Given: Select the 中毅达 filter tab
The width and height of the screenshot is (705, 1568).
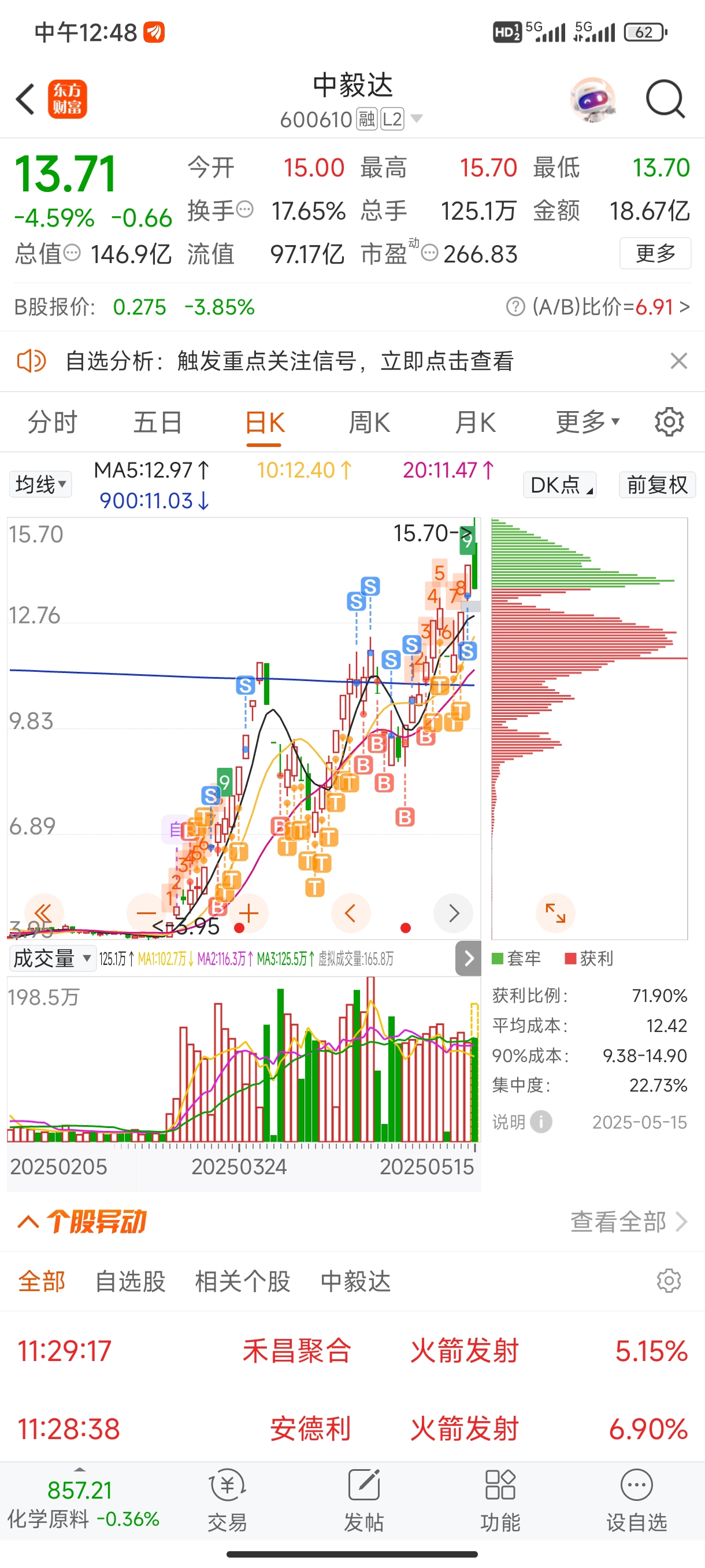Looking at the screenshot, I should pos(355,1281).
